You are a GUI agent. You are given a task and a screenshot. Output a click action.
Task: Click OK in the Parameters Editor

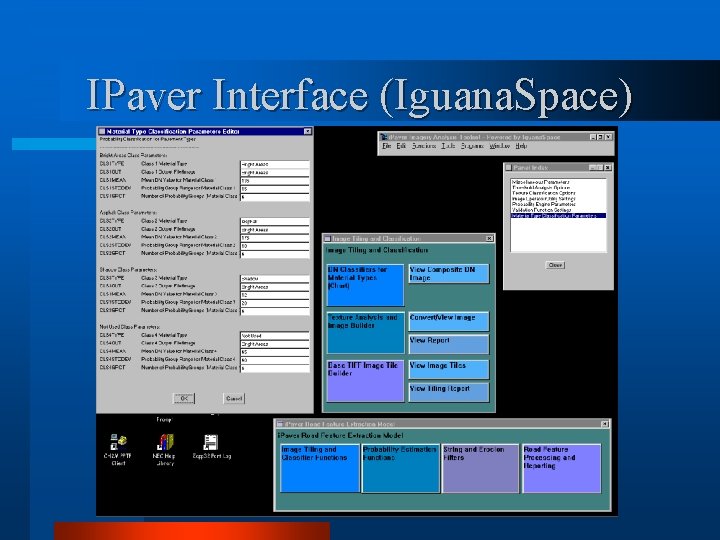pyautogui.click(x=184, y=399)
